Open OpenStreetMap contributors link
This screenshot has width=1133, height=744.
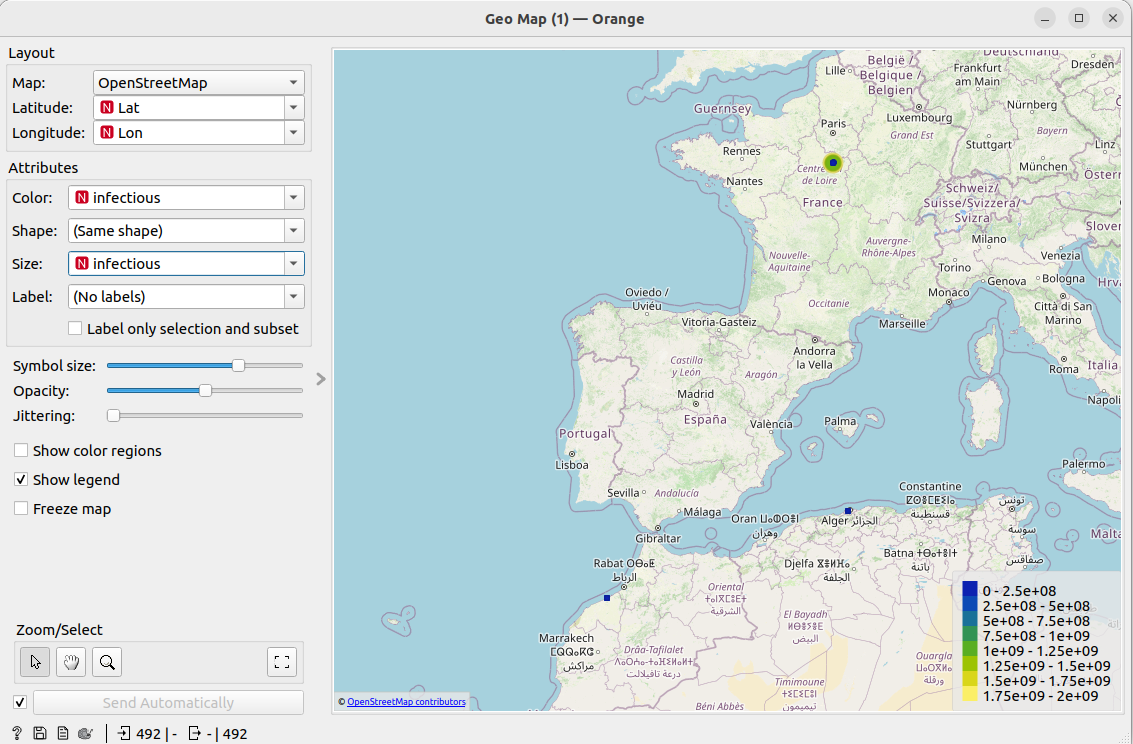tap(406, 702)
